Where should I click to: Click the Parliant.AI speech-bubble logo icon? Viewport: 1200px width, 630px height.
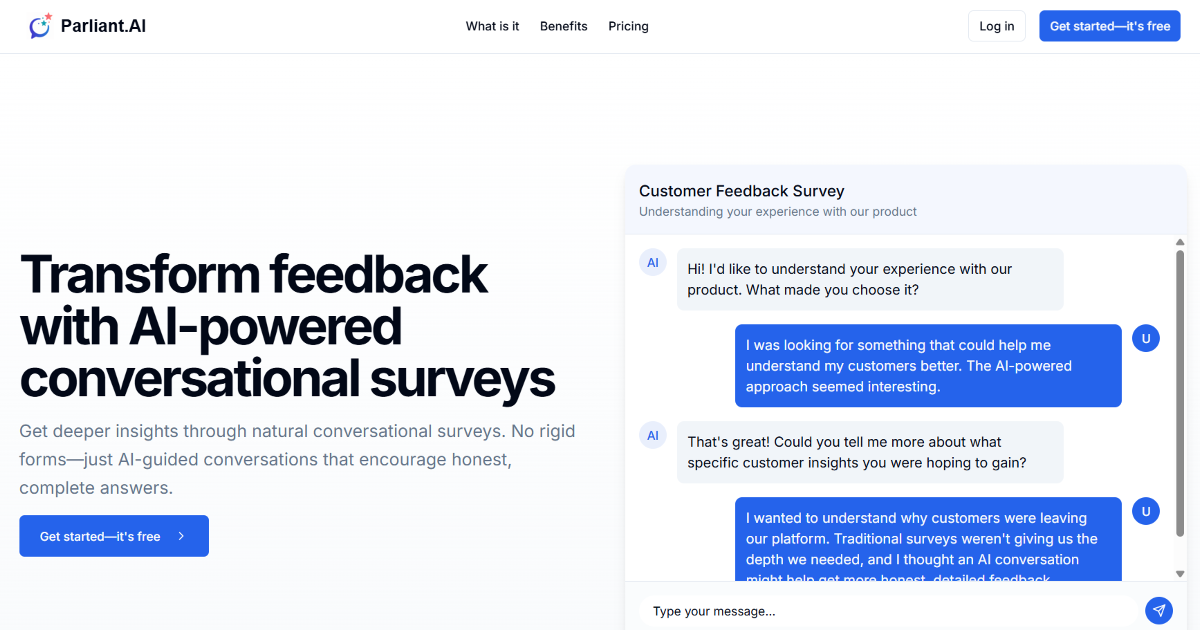[40, 27]
